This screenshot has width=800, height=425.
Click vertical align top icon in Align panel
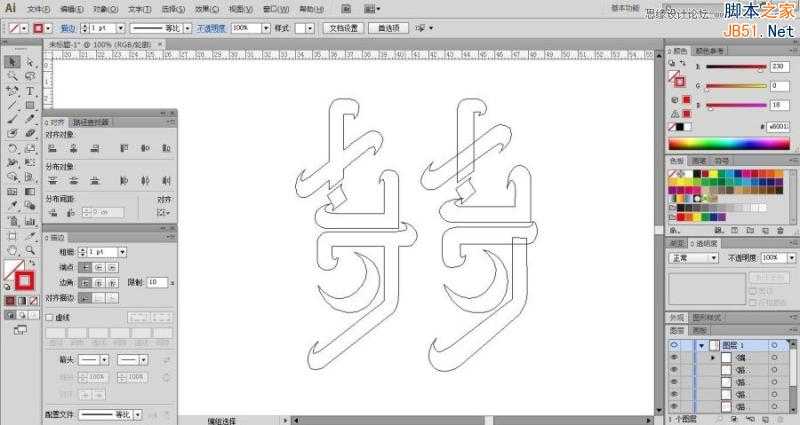124,148
